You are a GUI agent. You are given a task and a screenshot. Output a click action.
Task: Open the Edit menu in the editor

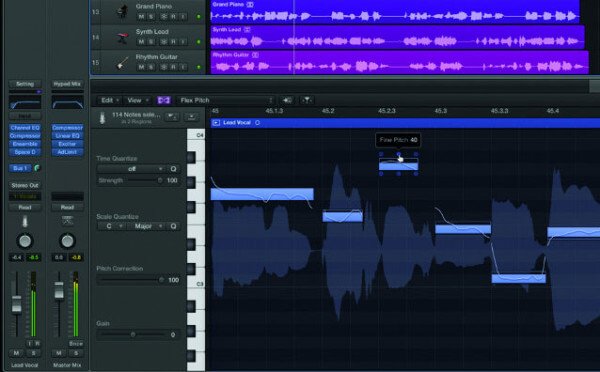coord(109,100)
